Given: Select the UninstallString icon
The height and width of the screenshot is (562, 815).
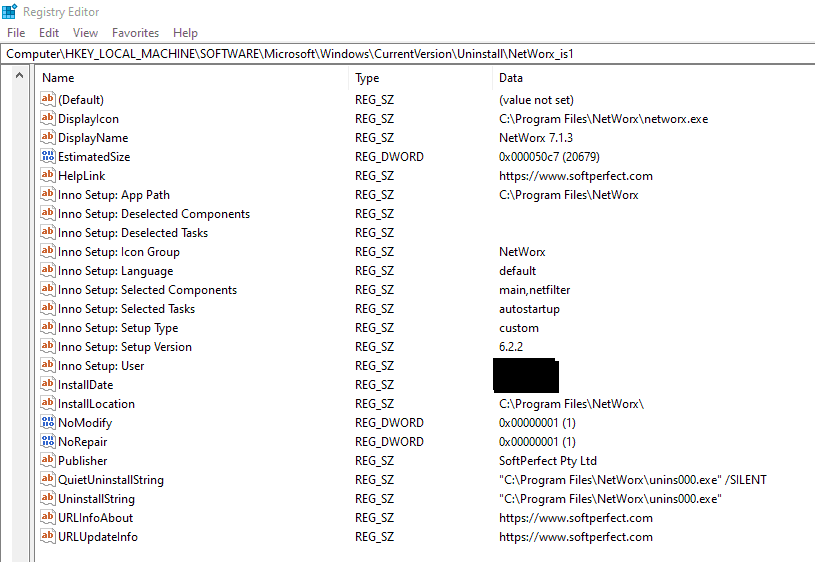Looking at the screenshot, I should [47, 498].
